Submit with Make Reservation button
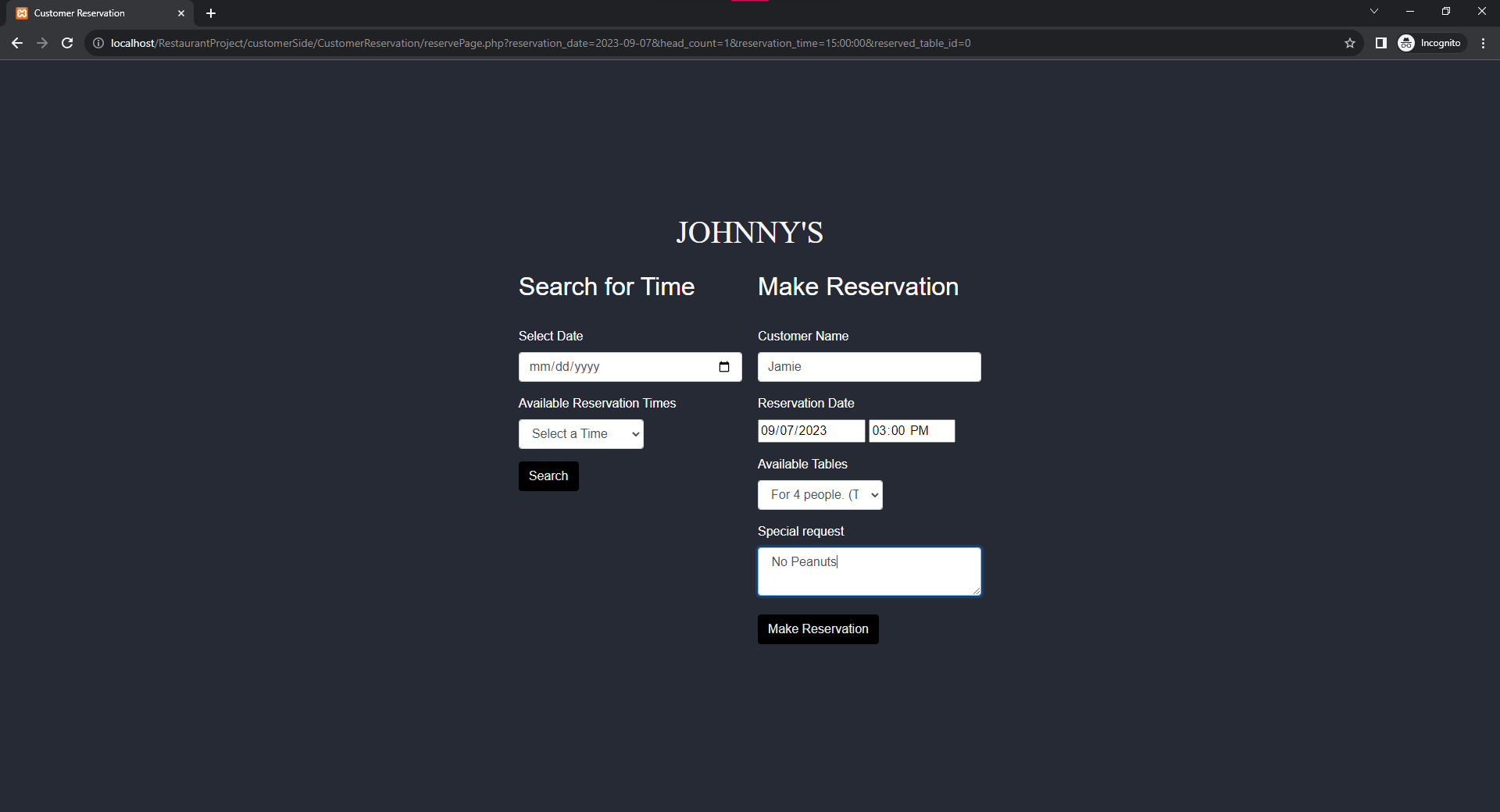Viewport: 1500px width, 812px height. coord(817,629)
